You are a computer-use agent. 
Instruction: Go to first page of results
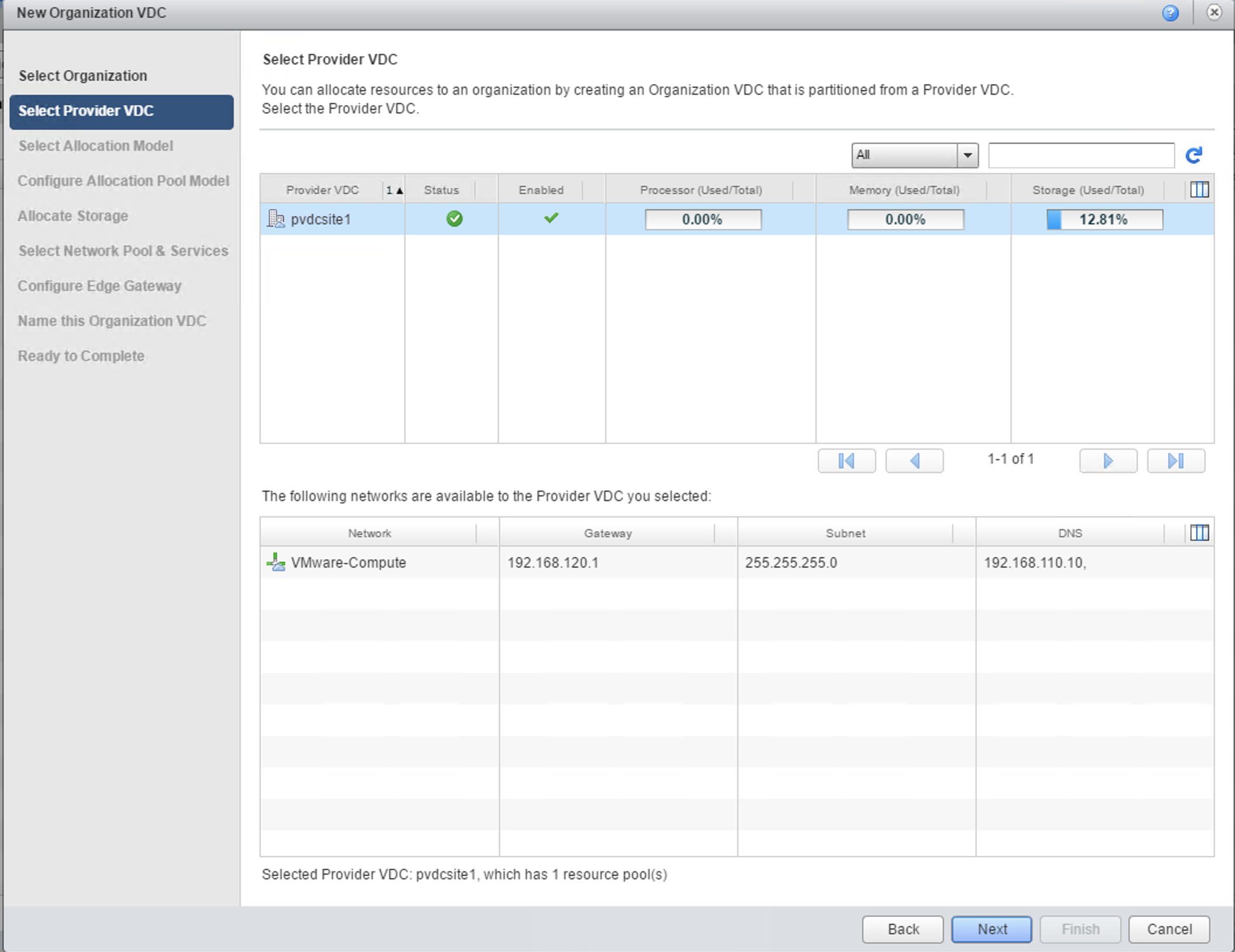847,461
